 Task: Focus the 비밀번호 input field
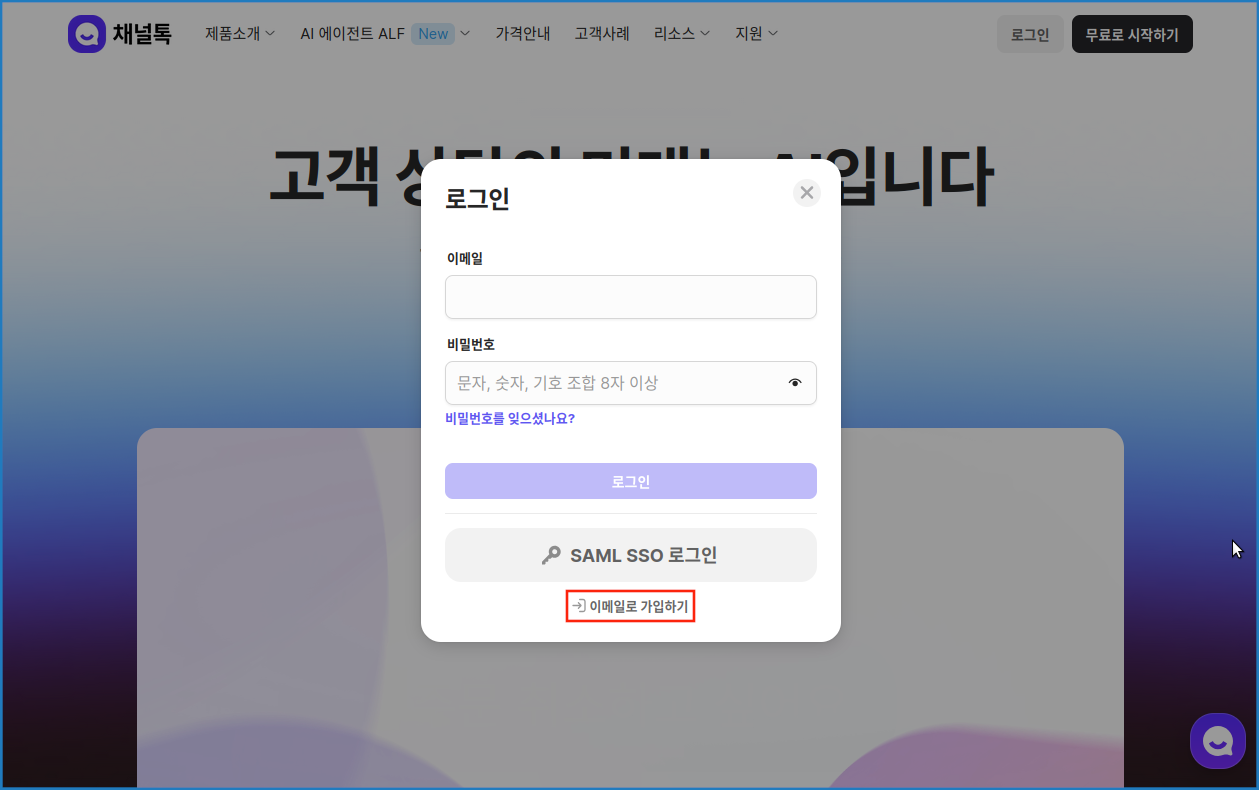pos(610,383)
